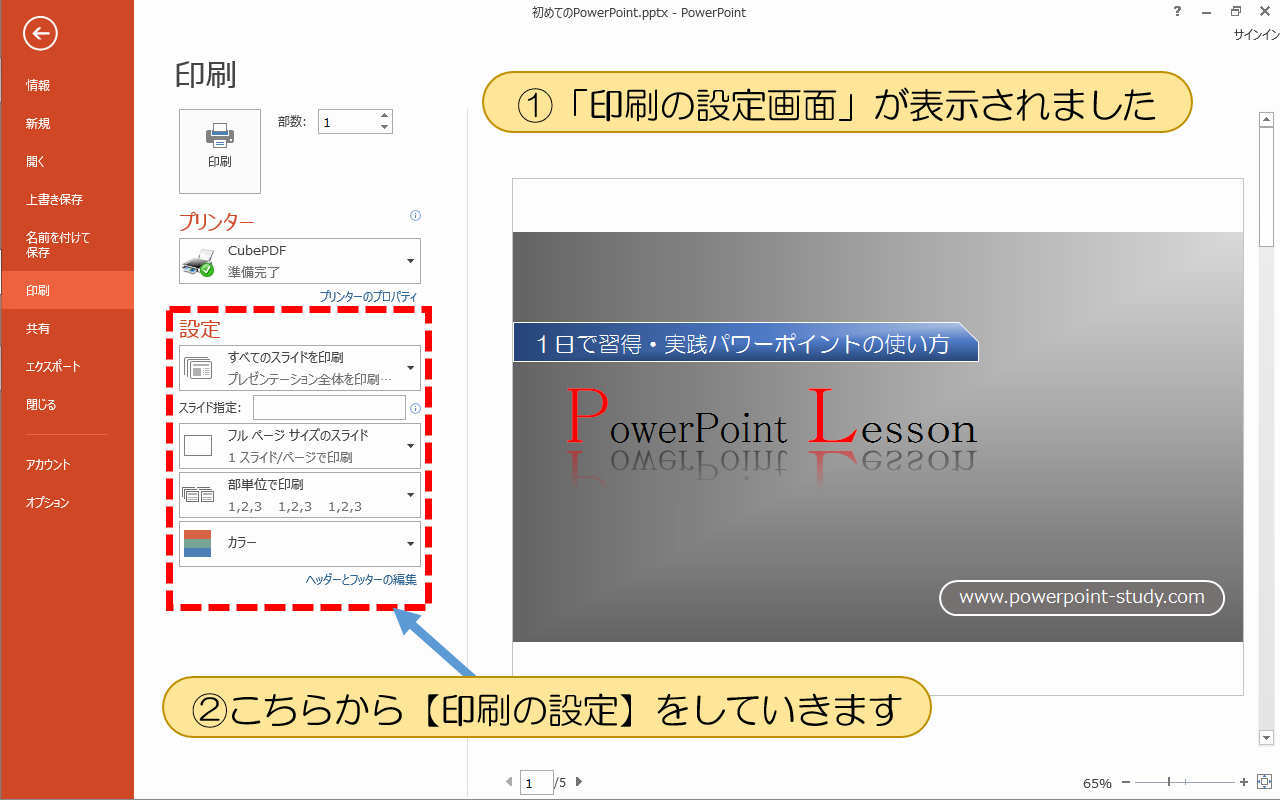Show printer info icon beside プリンター
Image resolution: width=1280 pixels, height=800 pixels.
click(416, 215)
